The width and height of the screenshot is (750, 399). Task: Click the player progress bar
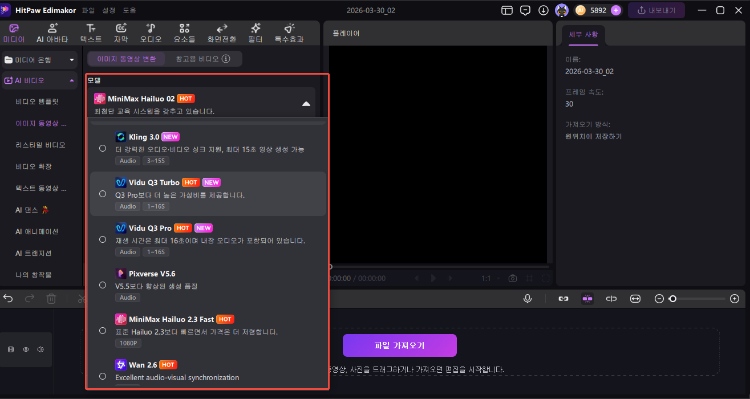(439, 266)
